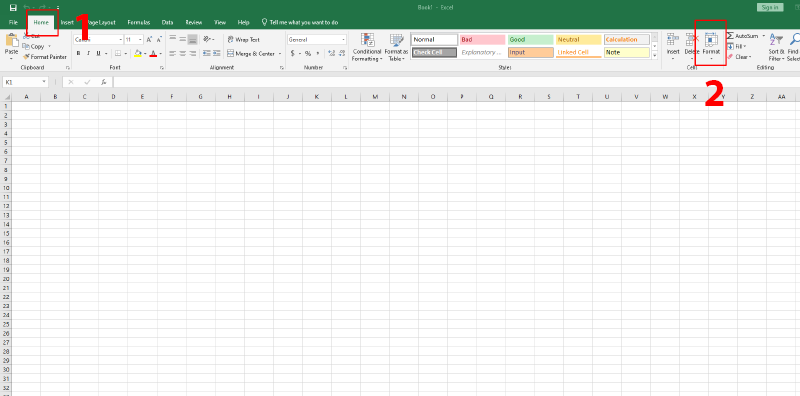Decrease decimal places
The height and width of the screenshot is (396, 800).
(341, 53)
